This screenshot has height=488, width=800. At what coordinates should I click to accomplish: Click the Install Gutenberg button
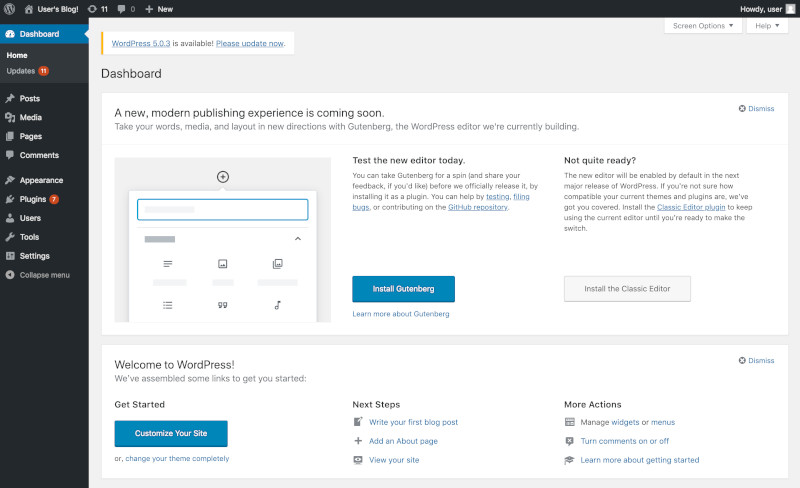[x=403, y=289]
